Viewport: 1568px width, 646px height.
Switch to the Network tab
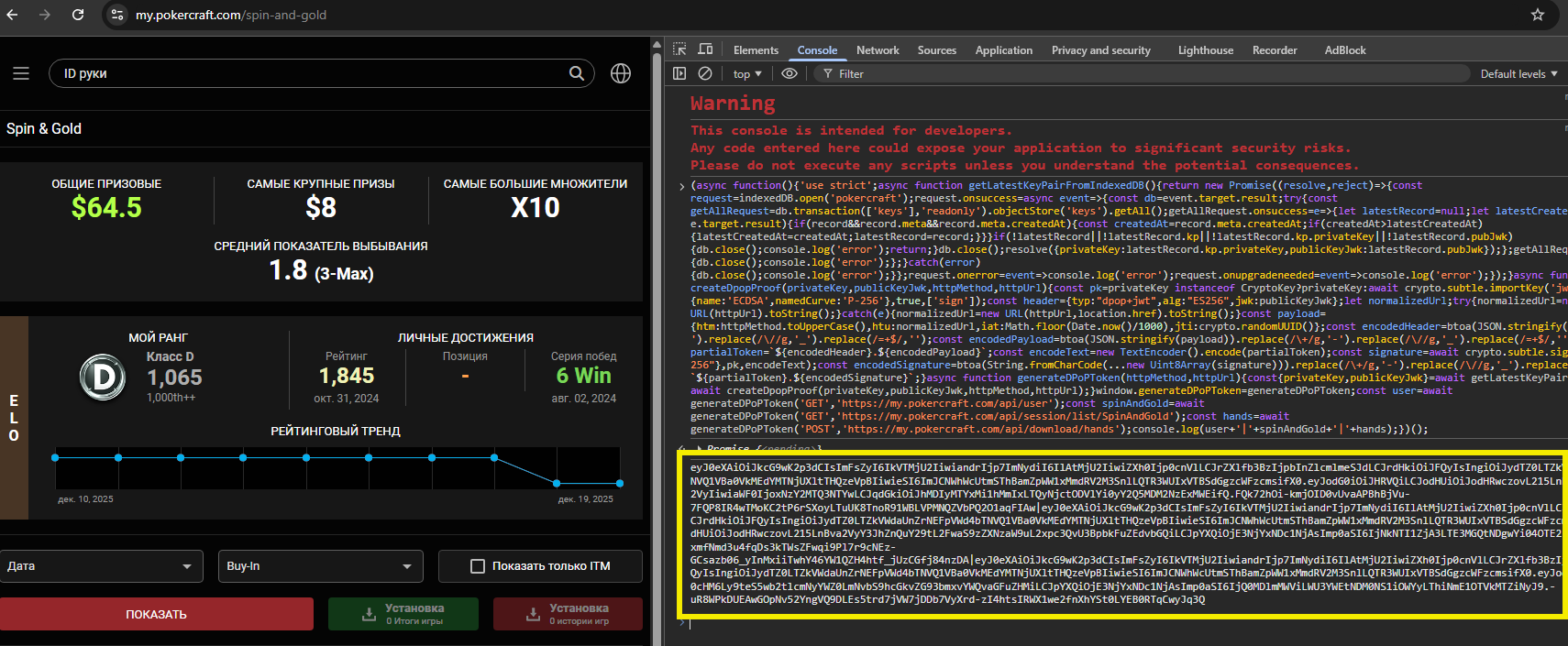[x=878, y=50]
